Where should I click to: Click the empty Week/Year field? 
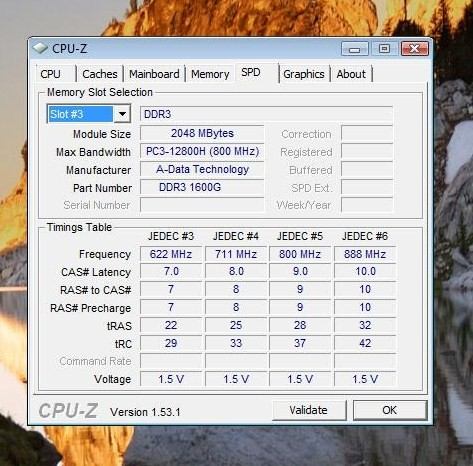tap(367, 205)
